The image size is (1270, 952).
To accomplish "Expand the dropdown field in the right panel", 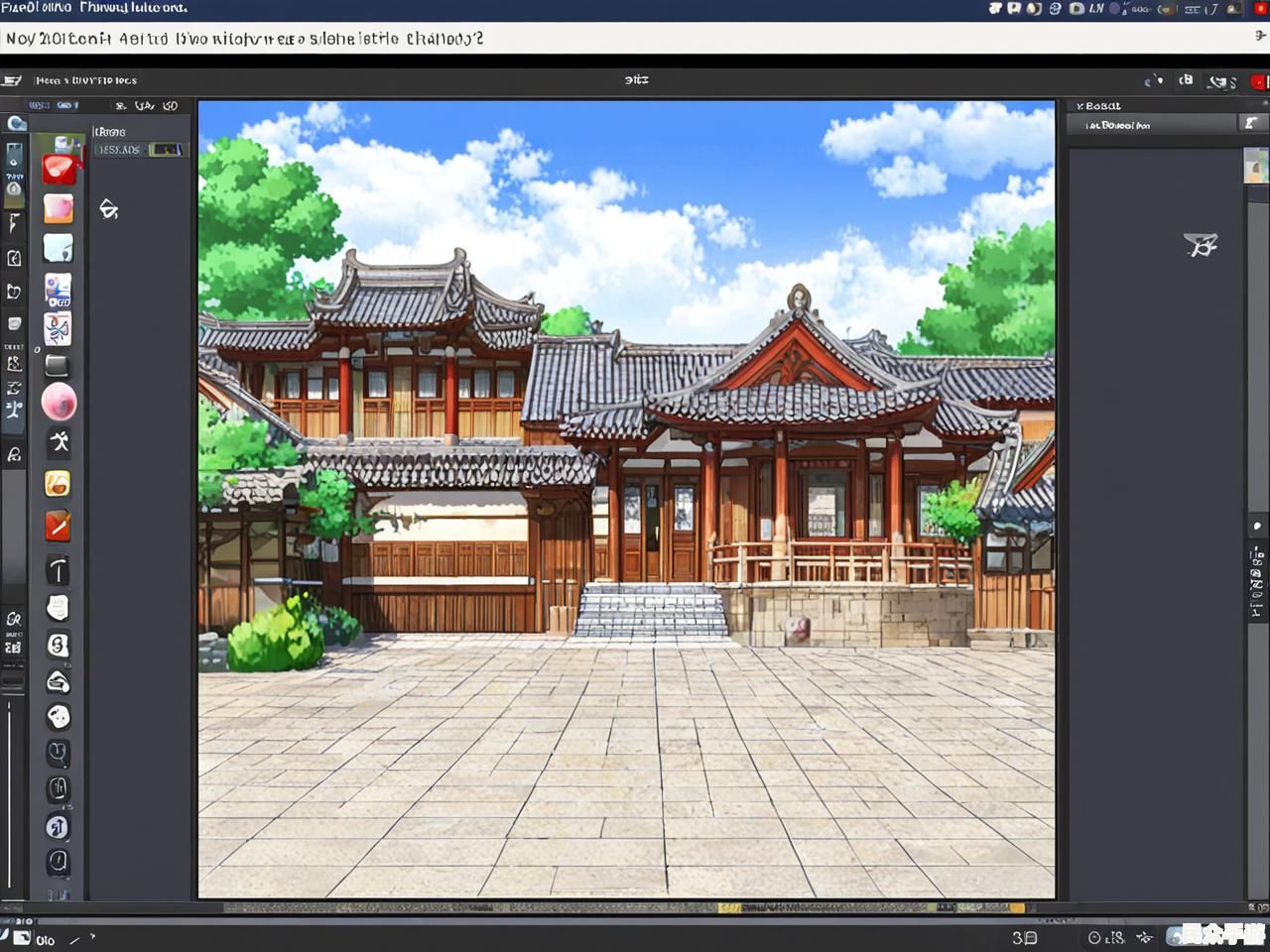I will coord(1151,125).
